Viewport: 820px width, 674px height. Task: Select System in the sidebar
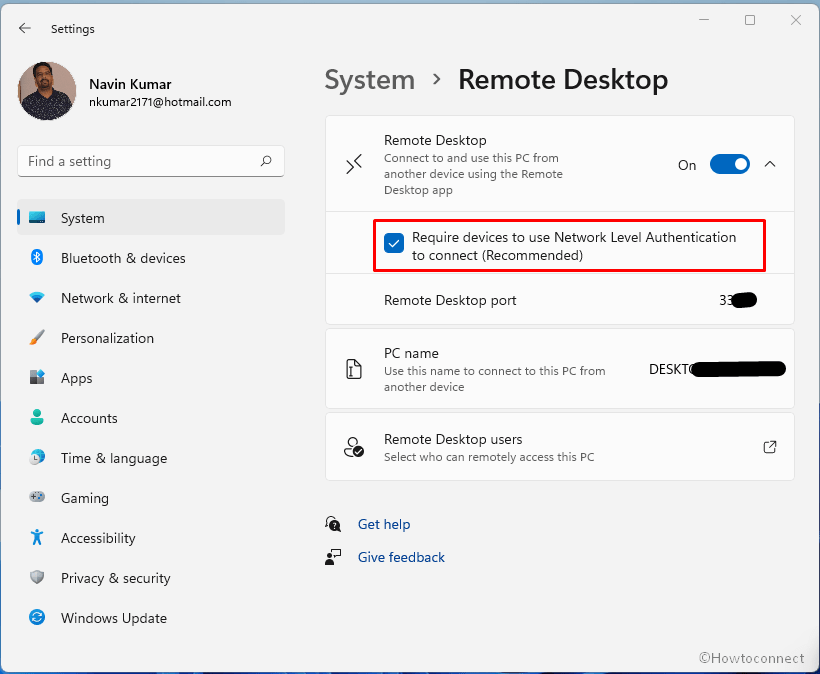(x=151, y=218)
